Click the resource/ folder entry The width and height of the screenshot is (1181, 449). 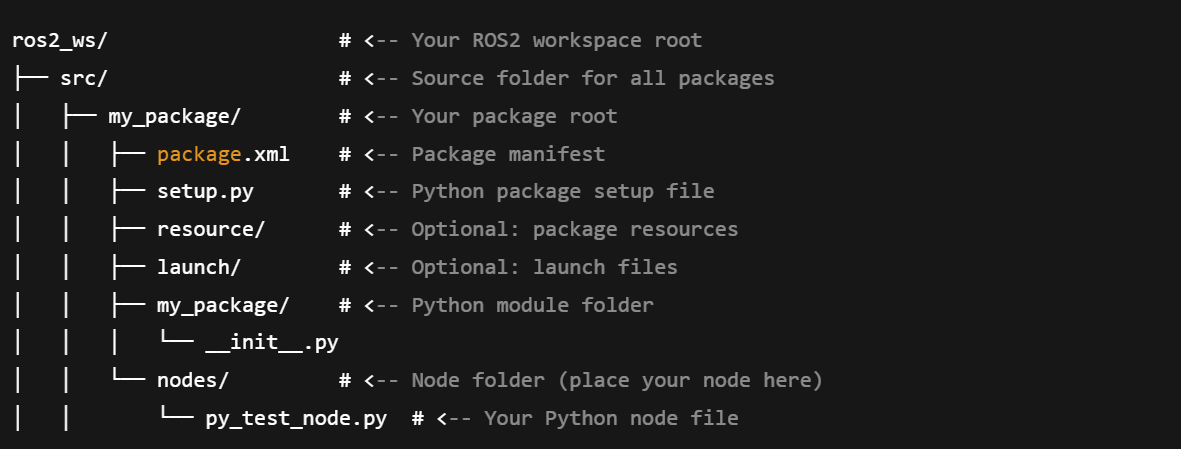[211, 229]
